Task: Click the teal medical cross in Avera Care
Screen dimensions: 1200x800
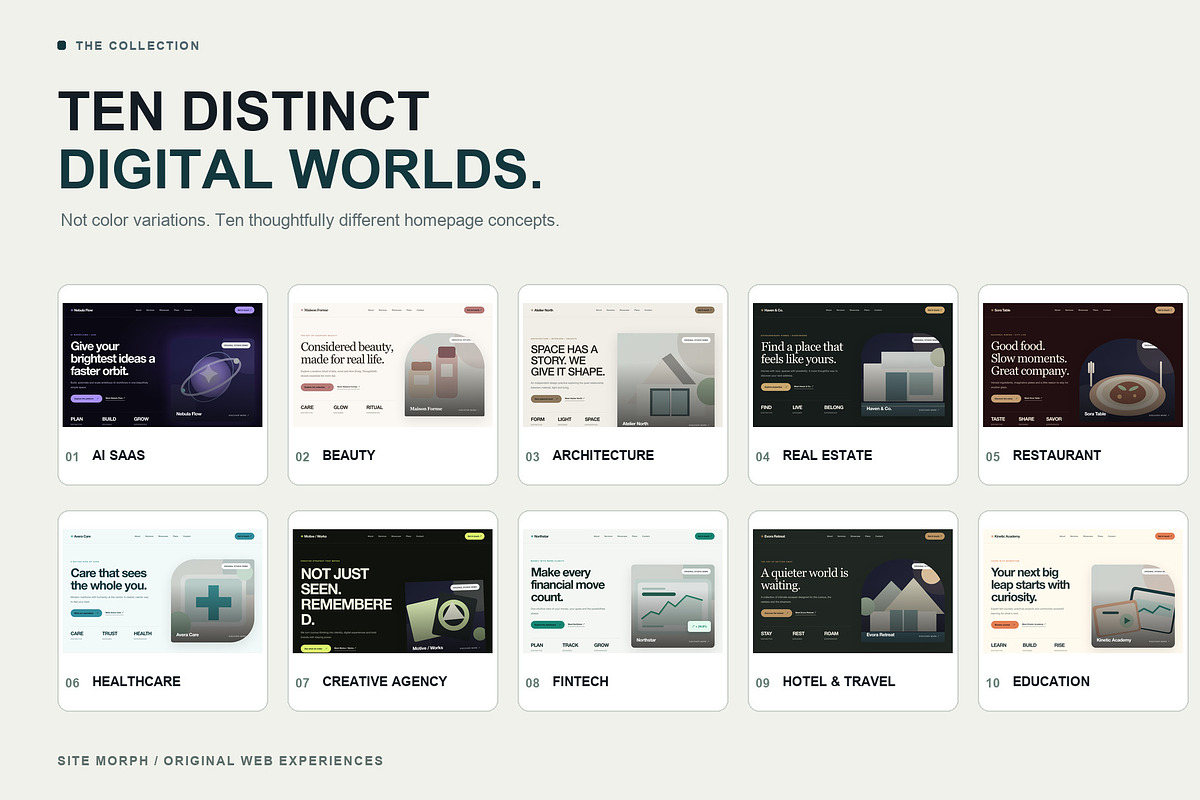Action: click(x=212, y=603)
